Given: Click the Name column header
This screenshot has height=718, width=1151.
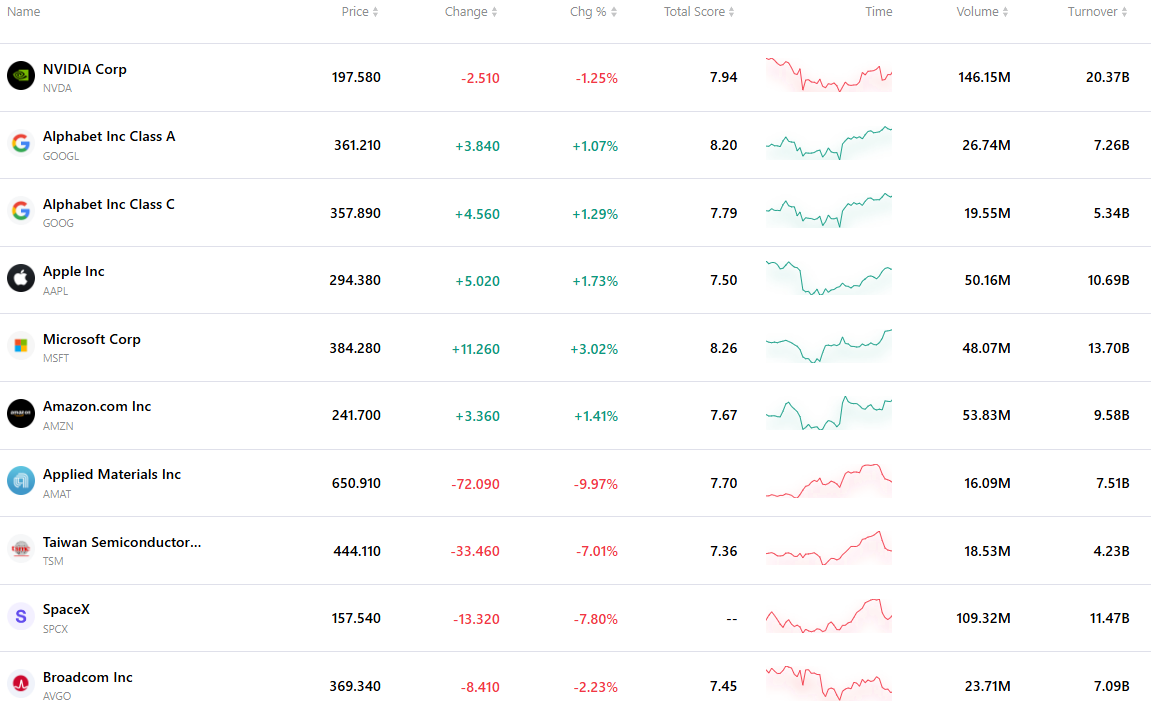Looking at the screenshot, I should coord(23,12).
